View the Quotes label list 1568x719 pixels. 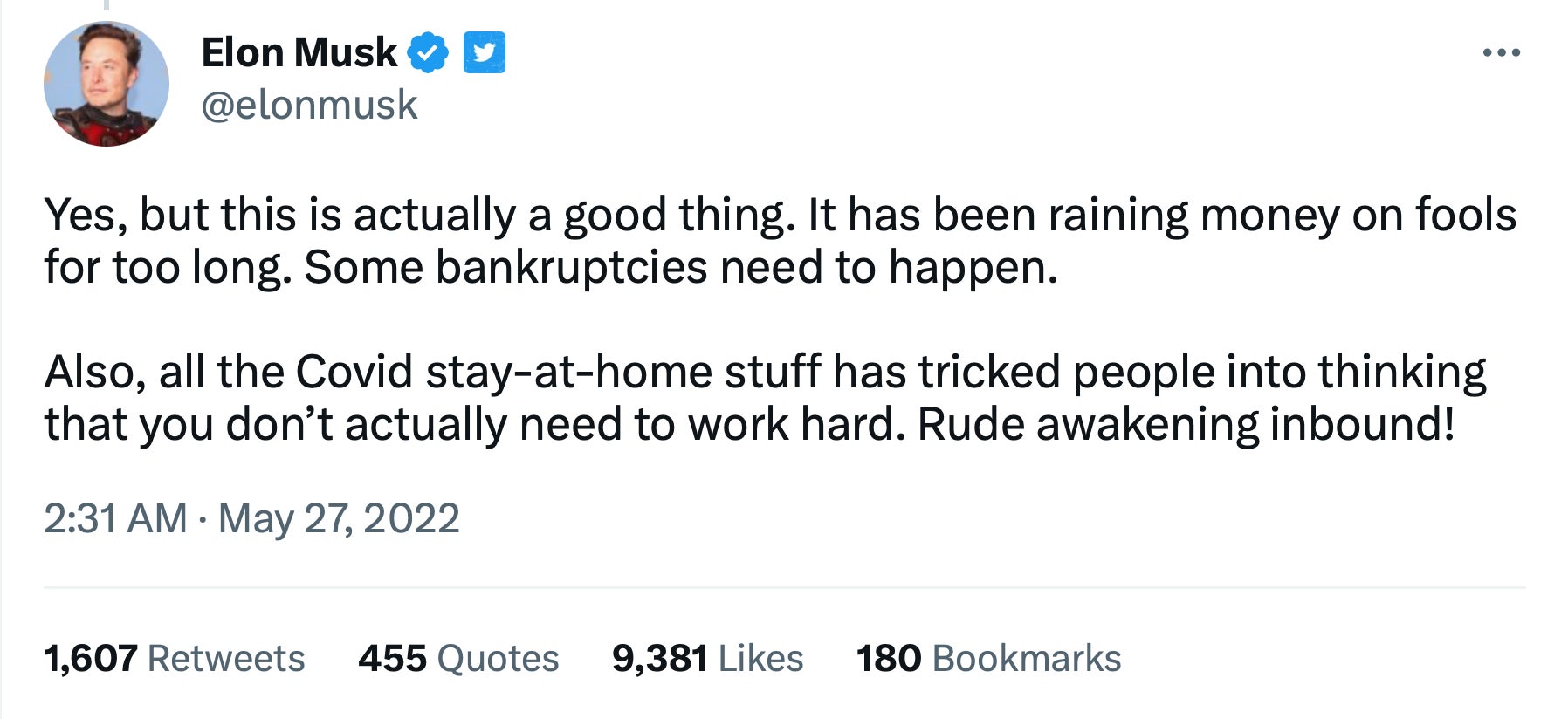point(498,659)
